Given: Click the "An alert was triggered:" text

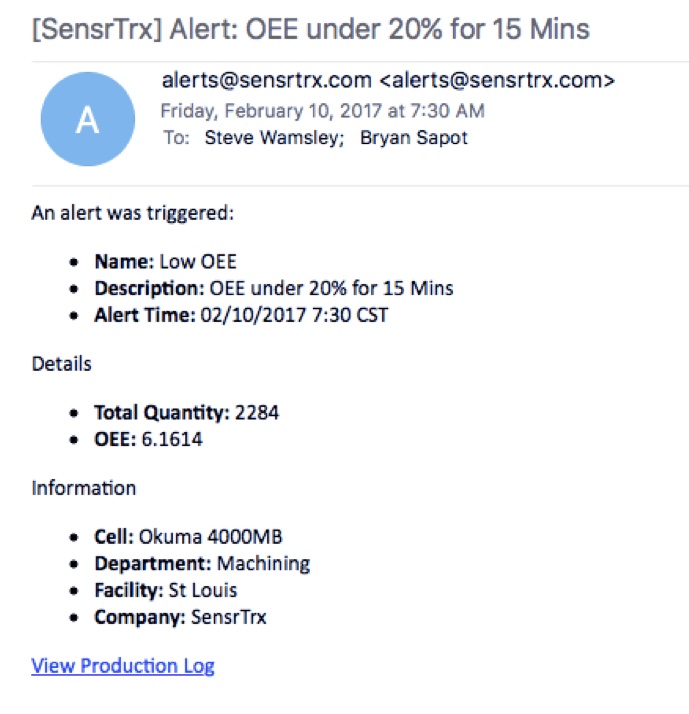Looking at the screenshot, I should click(x=133, y=213).
